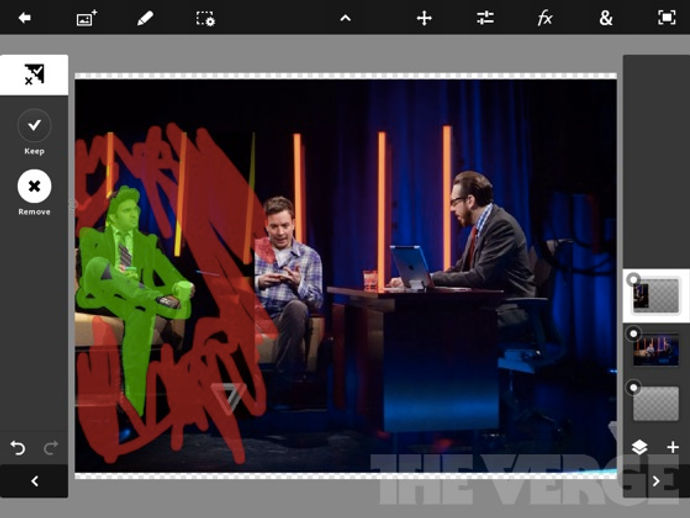Open the add image menu

coord(87,18)
